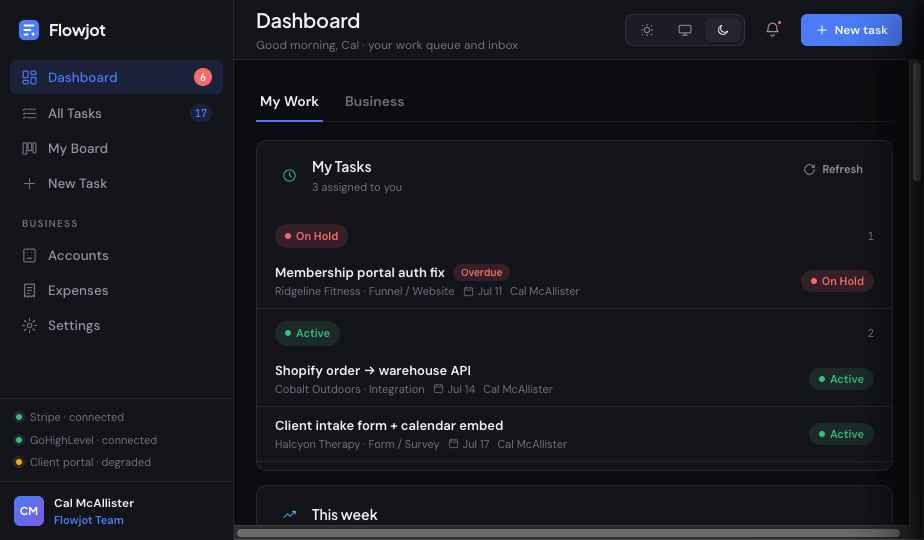This screenshot has width=924, height=540.
Task: Open Shopify order warehouse API task
Action: point(372,371)
